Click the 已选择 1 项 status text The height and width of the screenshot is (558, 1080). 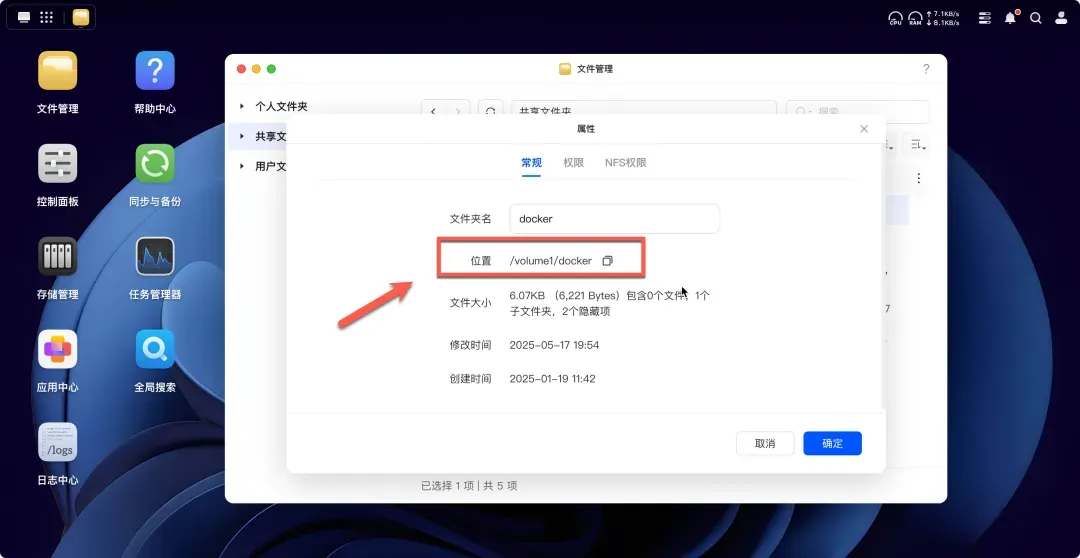(448, 486)
